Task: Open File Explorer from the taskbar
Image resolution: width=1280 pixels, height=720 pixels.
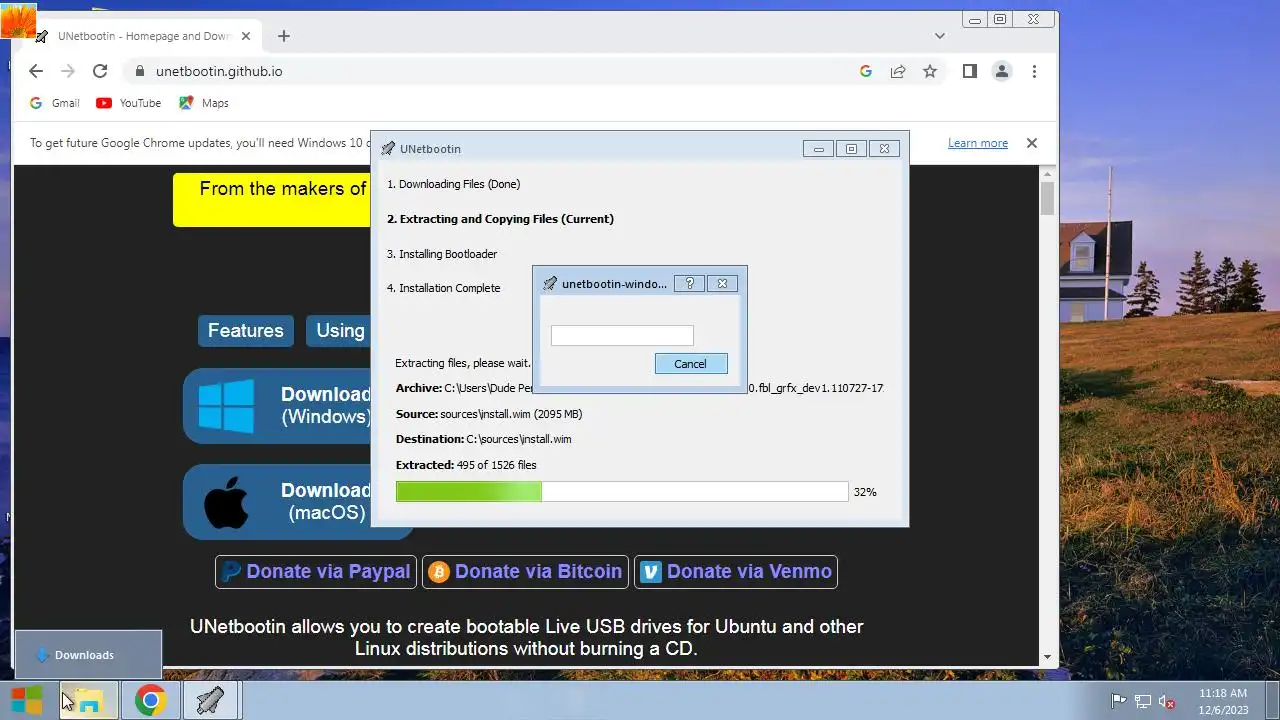Action: point(89,700)
